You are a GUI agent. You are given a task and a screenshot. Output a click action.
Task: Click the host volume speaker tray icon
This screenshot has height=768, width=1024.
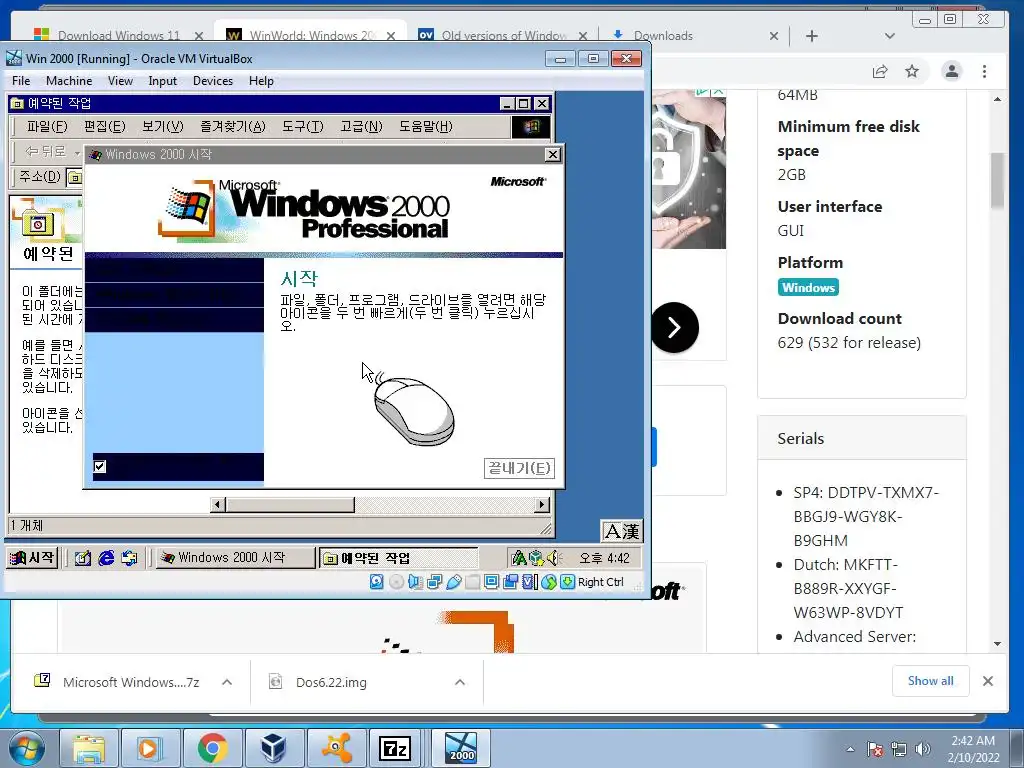(923, 749)
